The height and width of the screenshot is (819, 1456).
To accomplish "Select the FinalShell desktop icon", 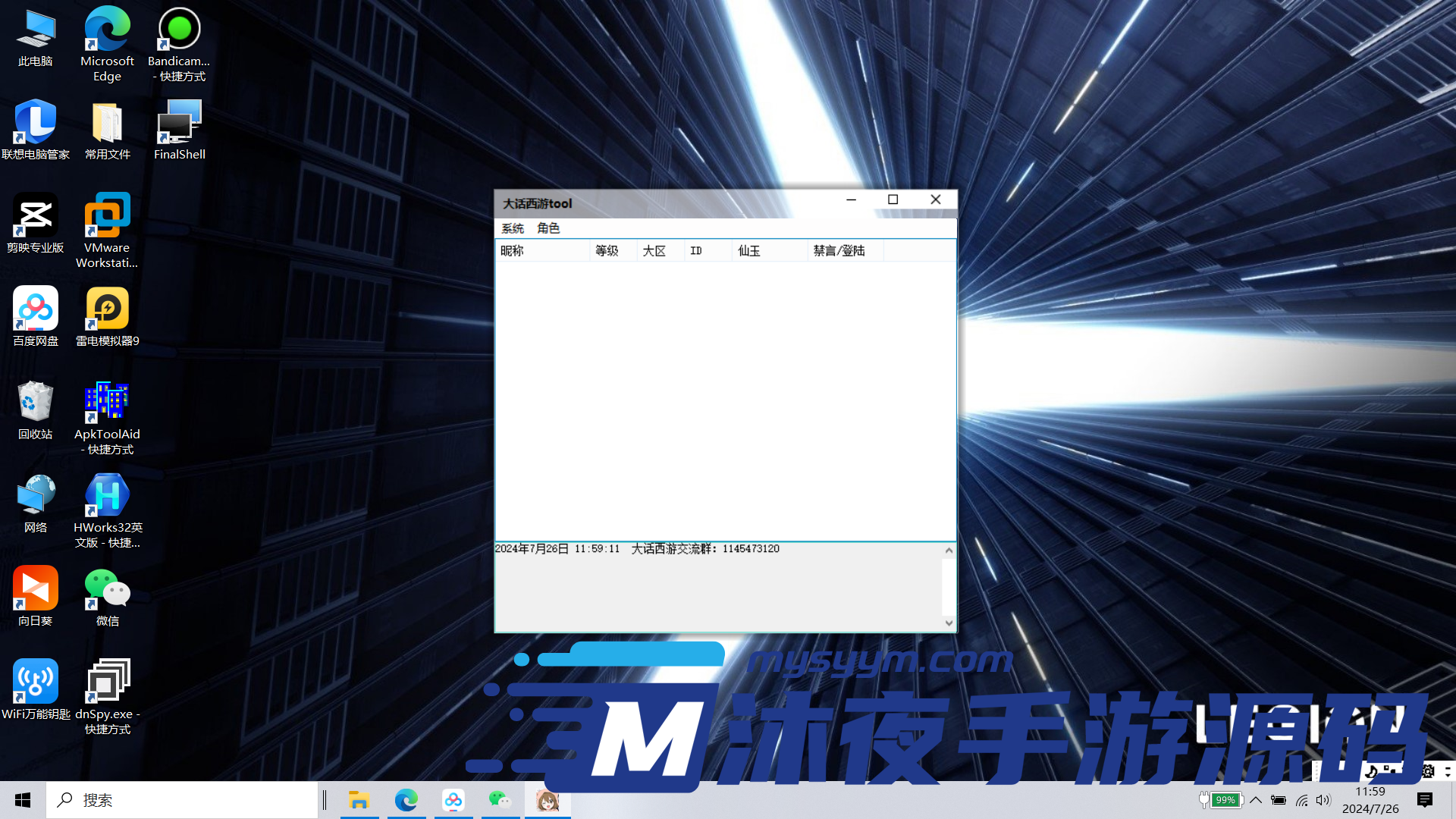I will pyautogui.click(x=179, y=122).
